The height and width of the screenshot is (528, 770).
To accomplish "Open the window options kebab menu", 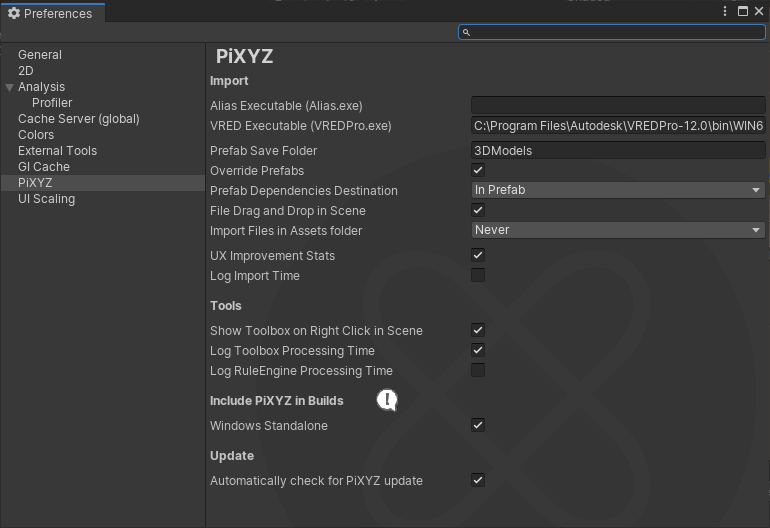I will click(725, 11).
